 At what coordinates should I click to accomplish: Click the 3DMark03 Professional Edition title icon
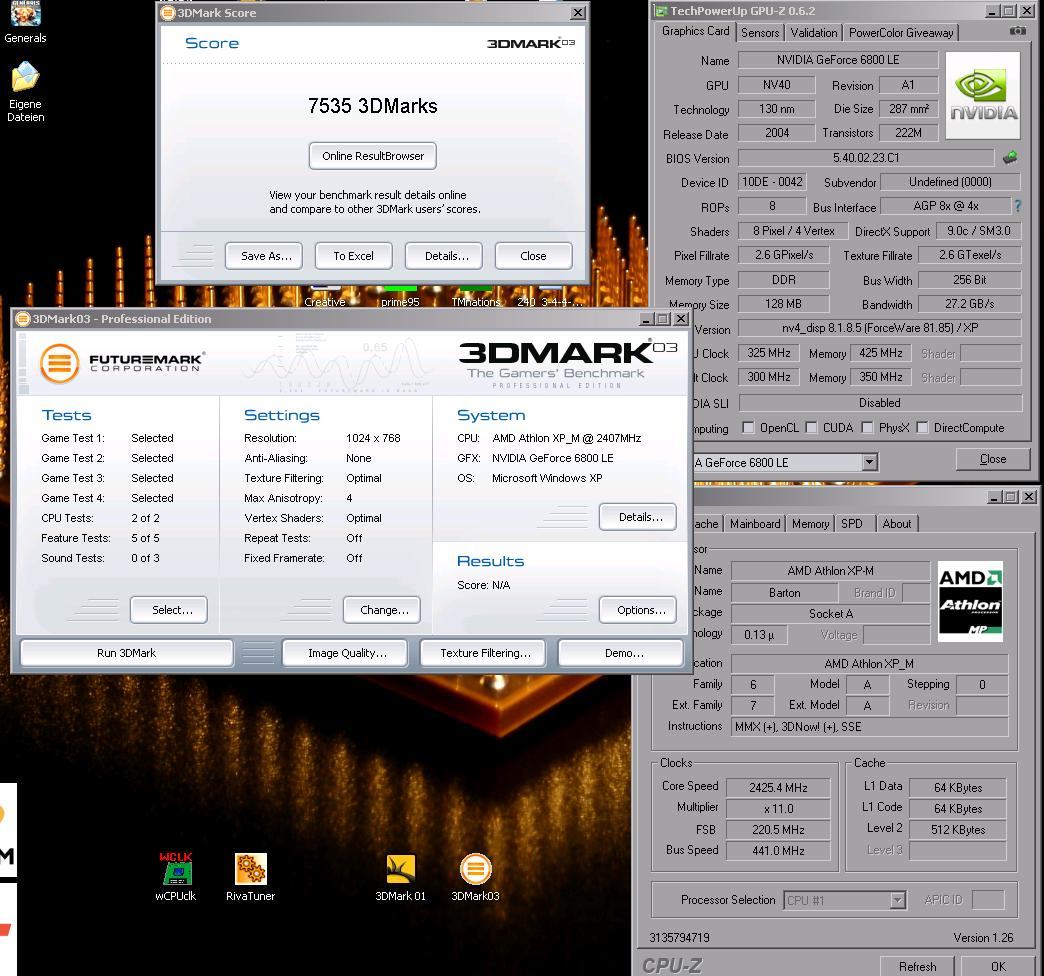[23, 319]
